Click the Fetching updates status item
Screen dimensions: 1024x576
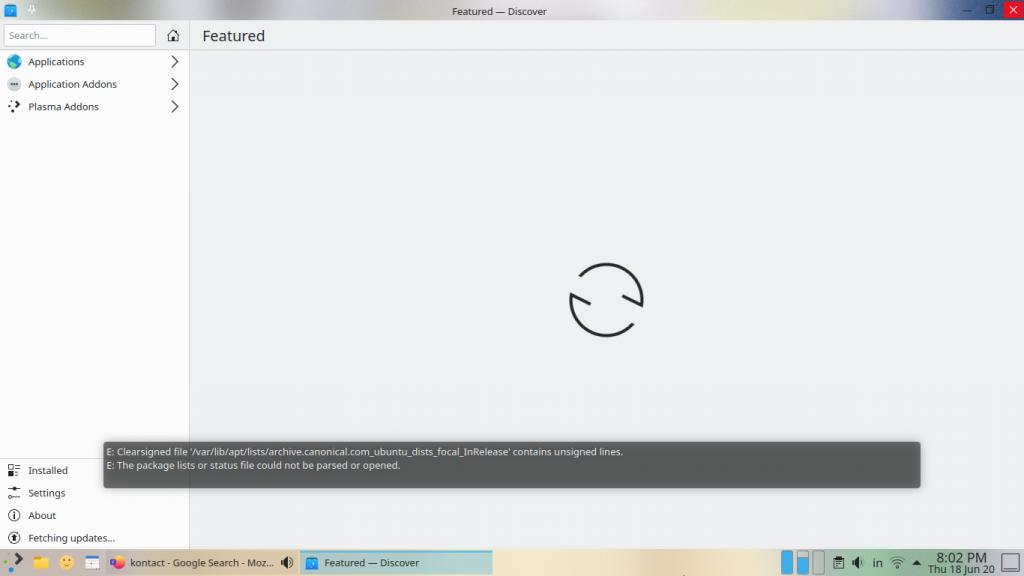[x=70, y=538]
